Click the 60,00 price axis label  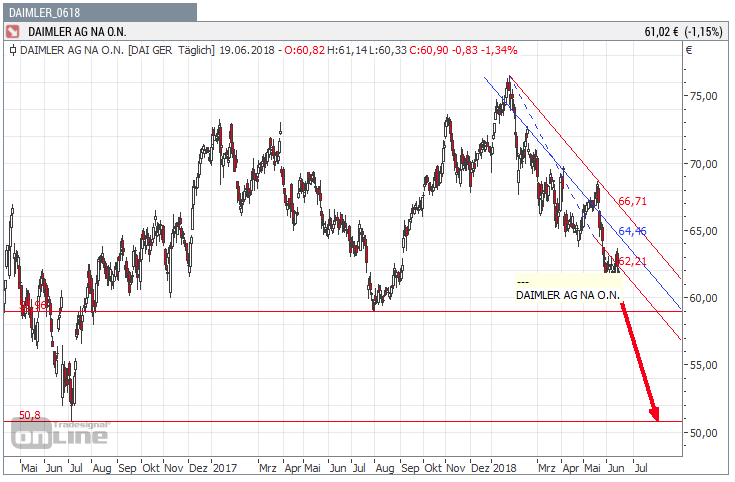pos(704,298)
